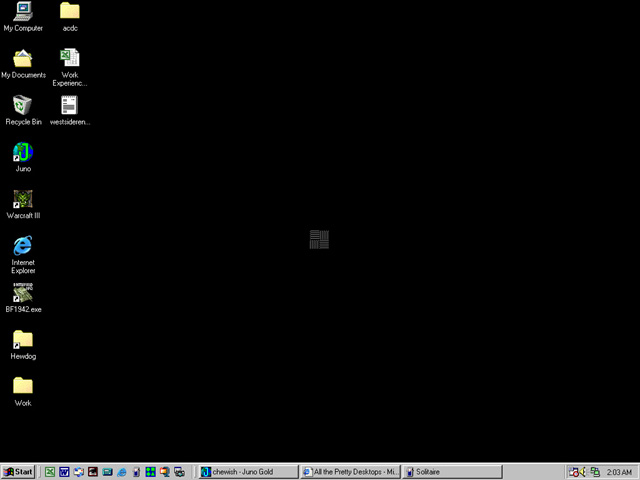The image size is (640, 480).
Task: Launch Excel from the Quick Launch bar
Action: coord(49,471)
